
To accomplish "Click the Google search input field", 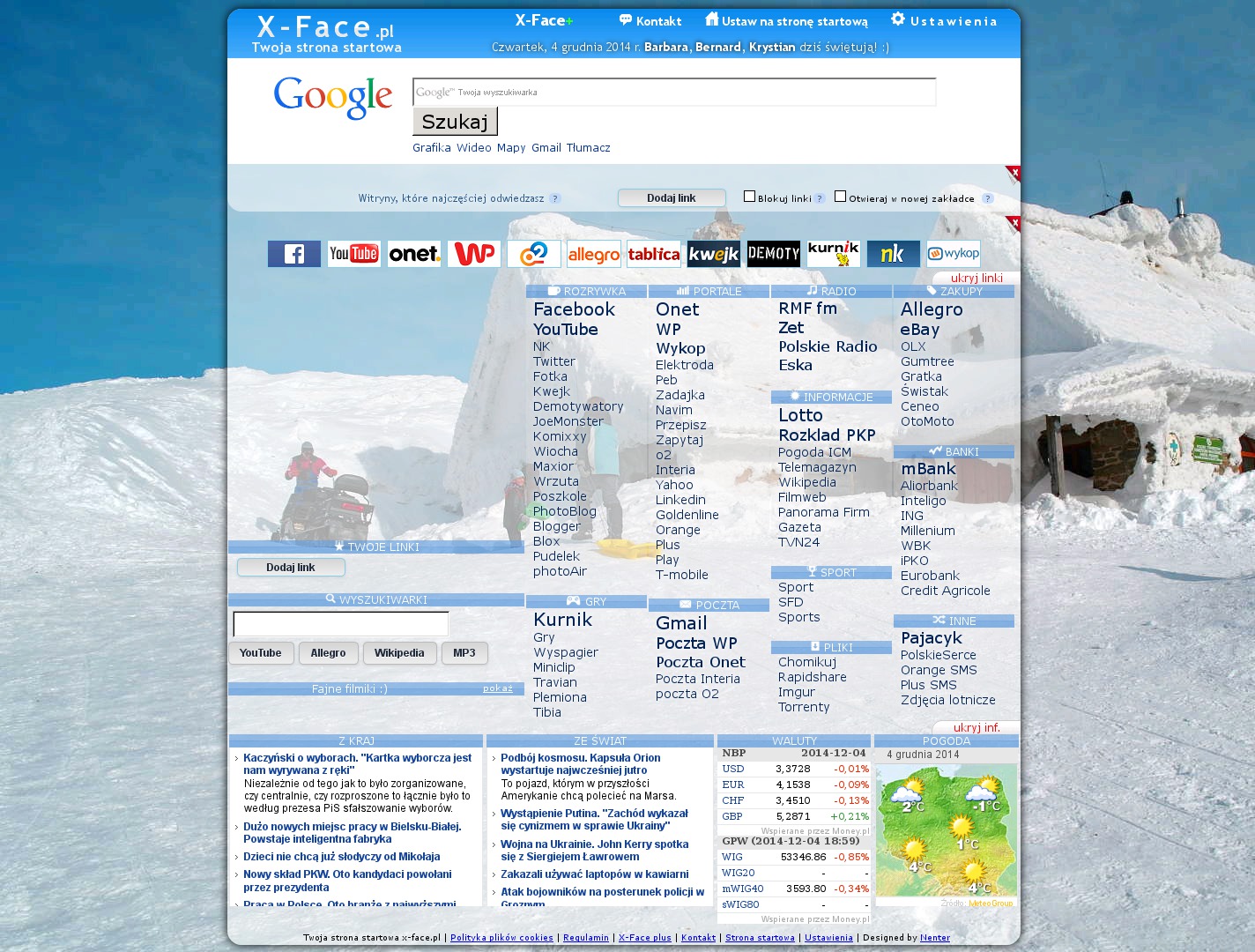I will coord(674,92).
